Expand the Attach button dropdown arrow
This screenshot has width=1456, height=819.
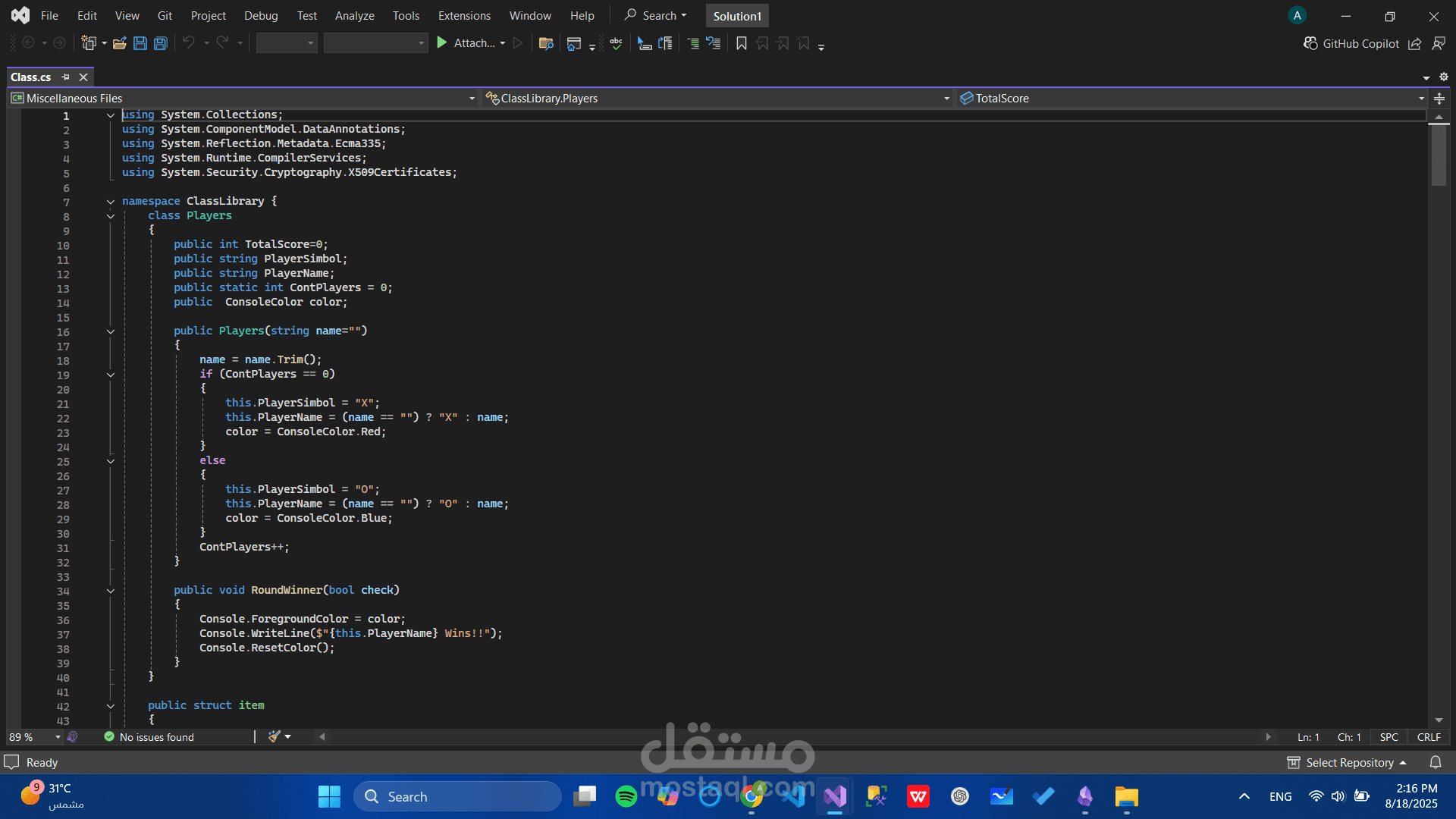[x=503, y=43]
